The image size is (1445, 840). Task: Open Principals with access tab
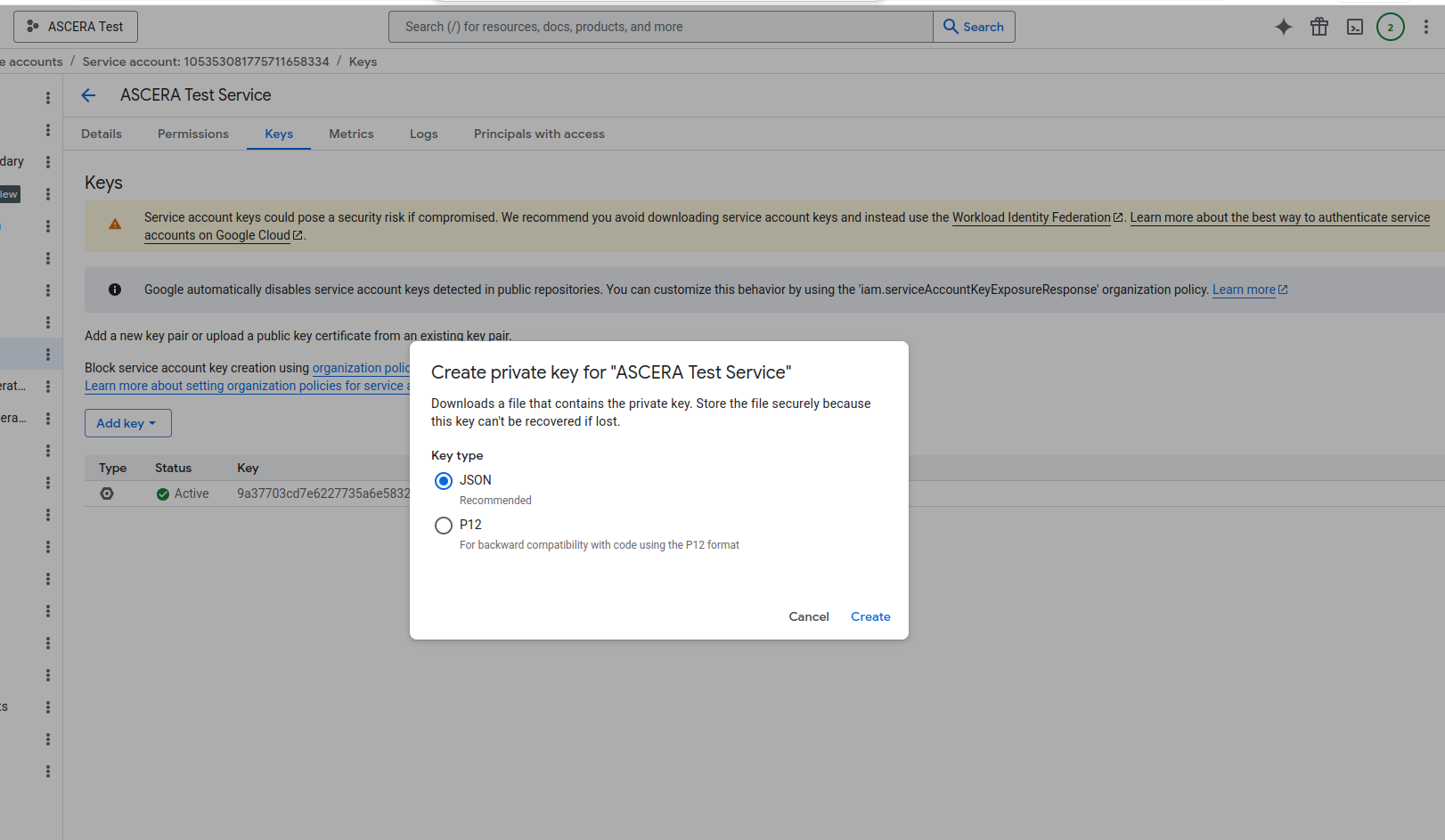[x=539, y=134]
